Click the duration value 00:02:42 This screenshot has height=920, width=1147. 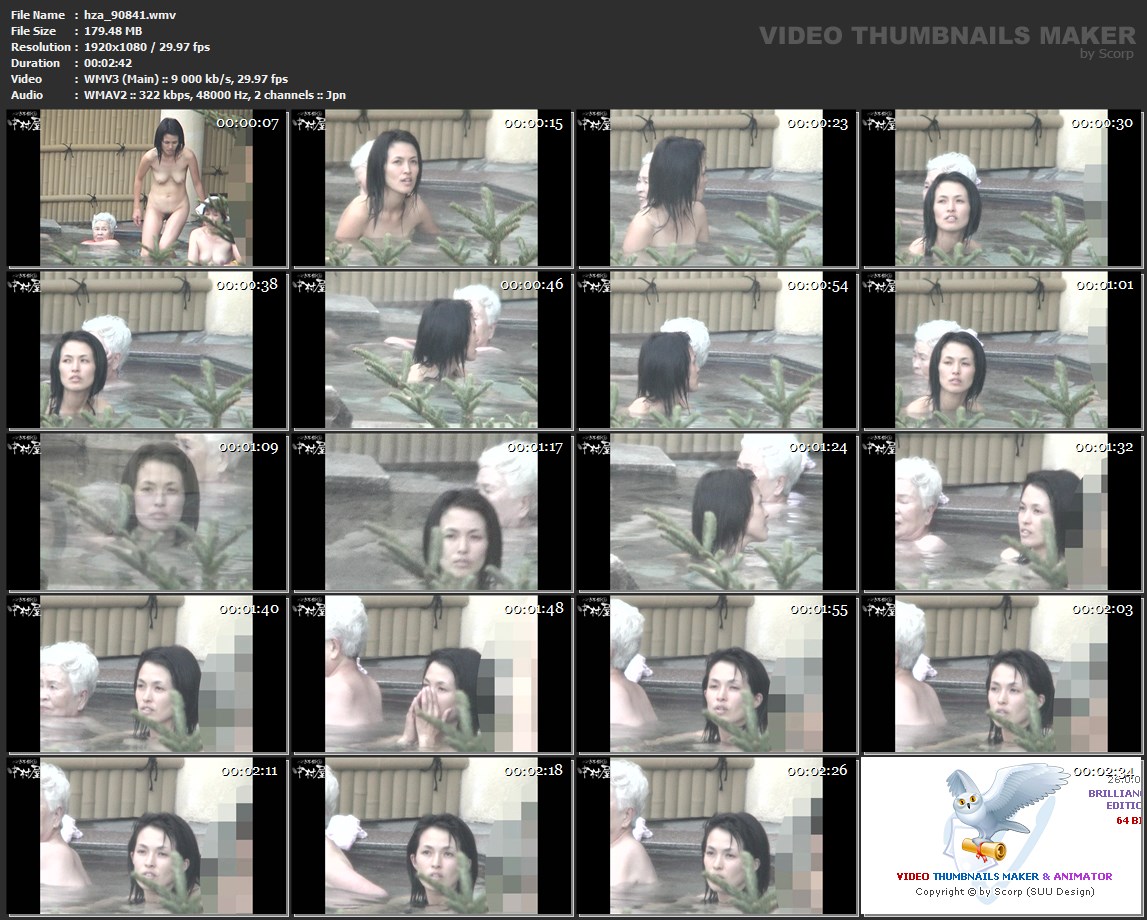coord(108,63)
